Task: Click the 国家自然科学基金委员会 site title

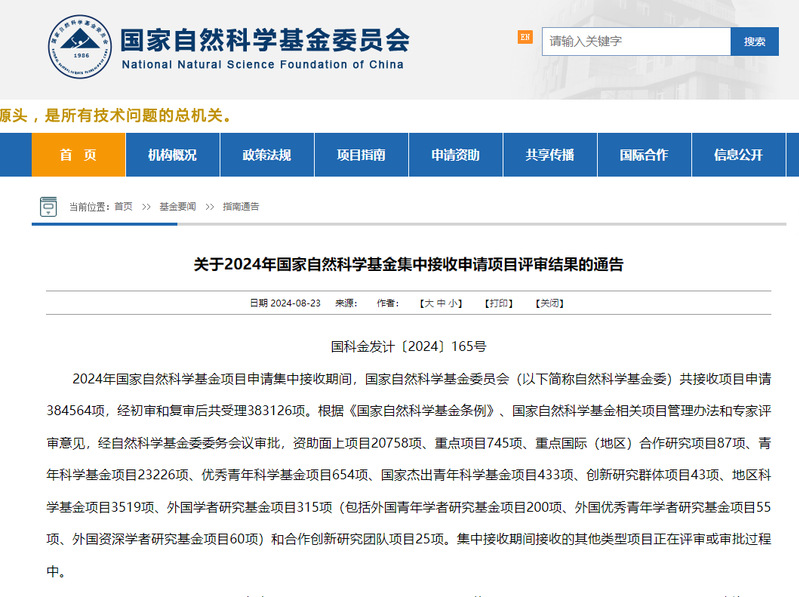Action: pyautogui.click(x=265, y=40)
